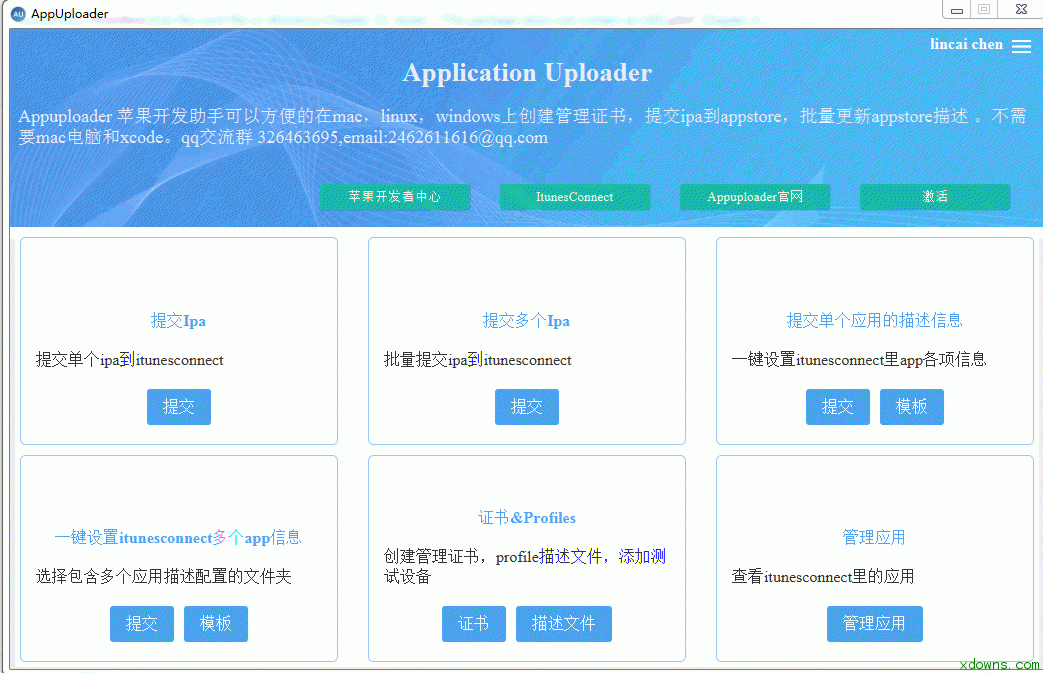Click the text 选择包含多个应用描述配置的文件夹
This screenshot has width=1043, height=673.
[x=164, y=577]
